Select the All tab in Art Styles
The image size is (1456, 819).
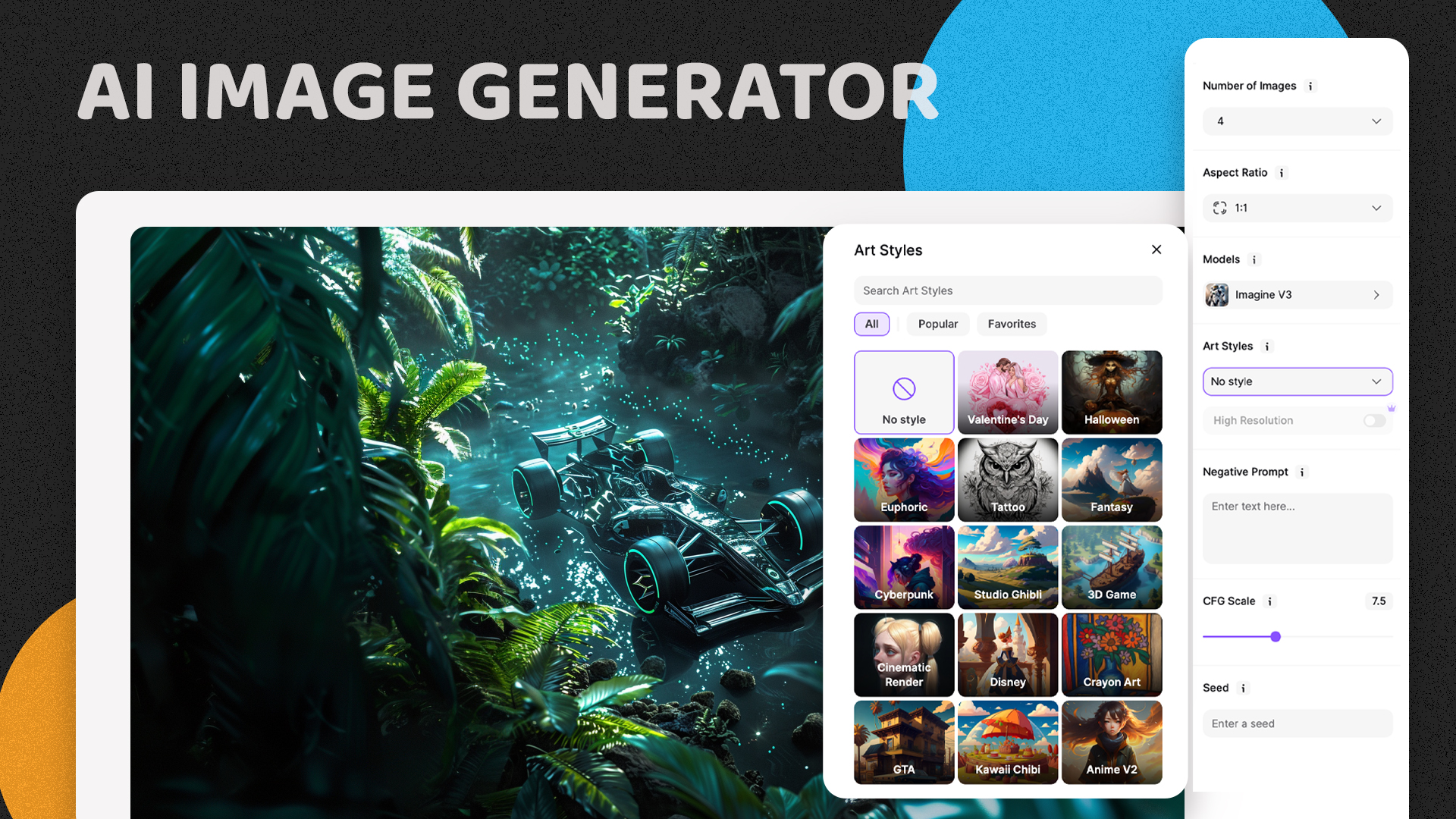(871, 323)
